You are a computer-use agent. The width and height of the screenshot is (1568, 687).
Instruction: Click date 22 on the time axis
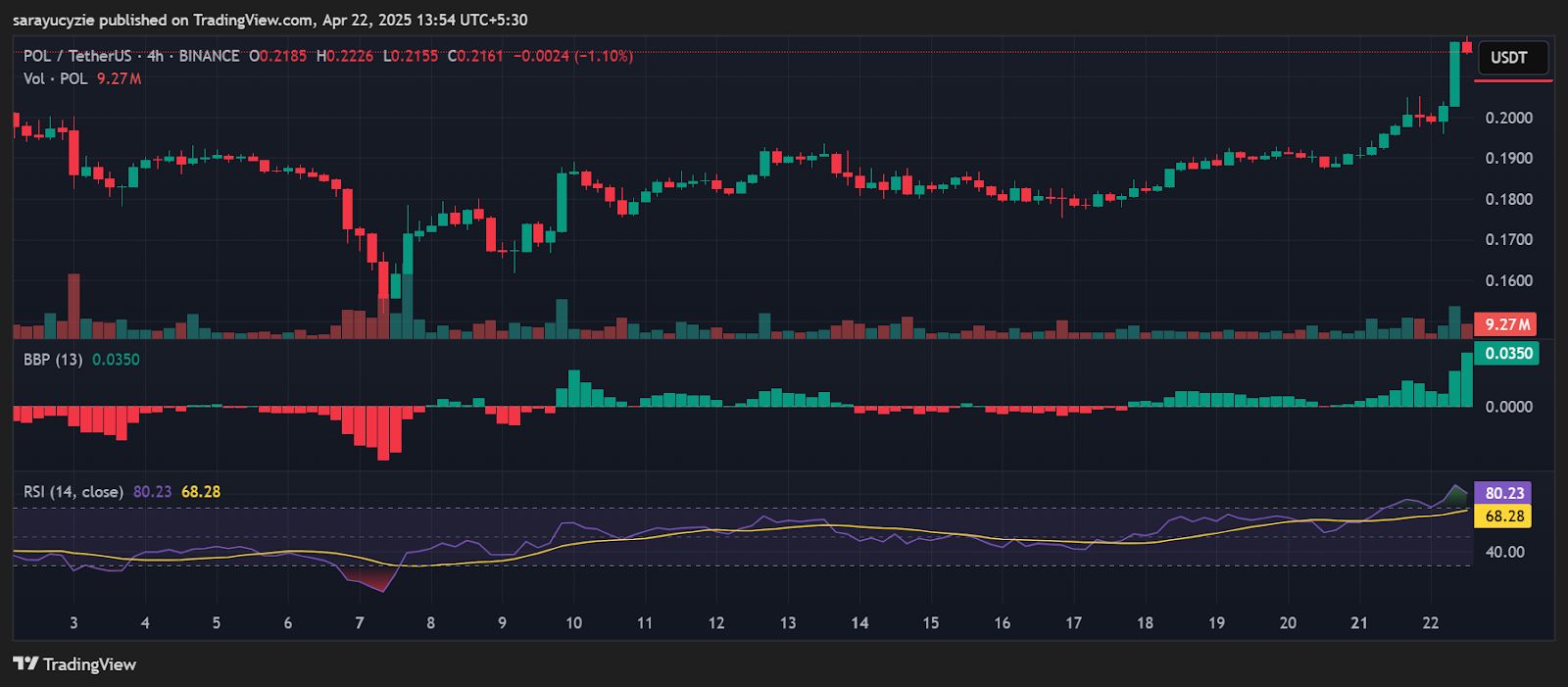click(1431, 623)
